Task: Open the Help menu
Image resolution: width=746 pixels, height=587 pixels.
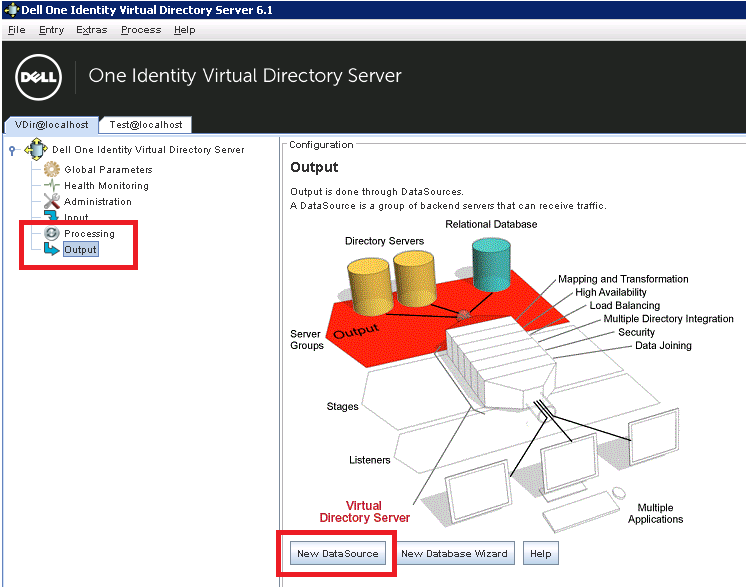Action: (185, 30)
